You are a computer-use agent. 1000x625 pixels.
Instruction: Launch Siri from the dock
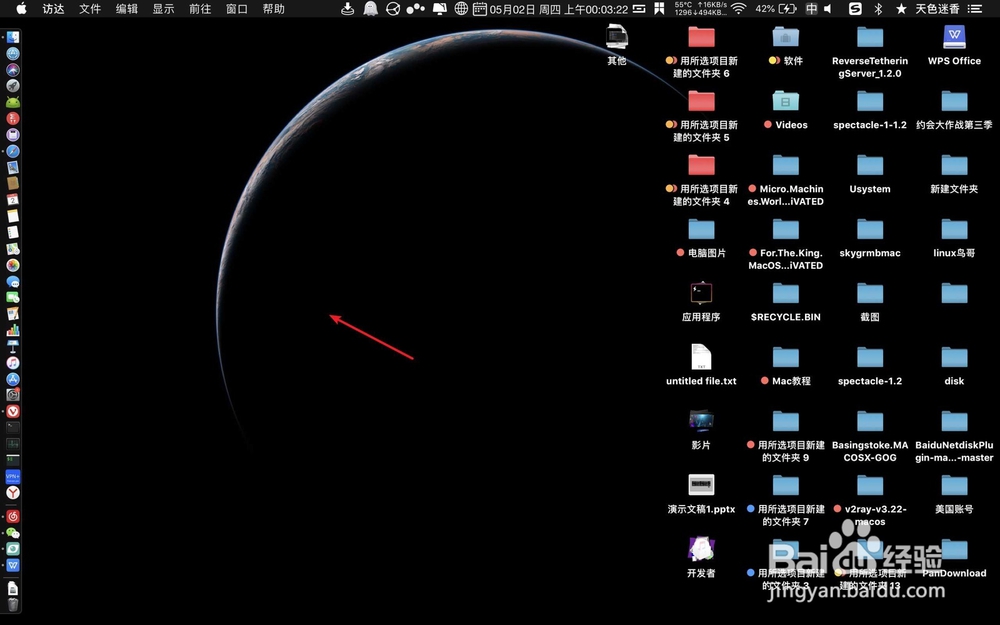pos(13,70)
